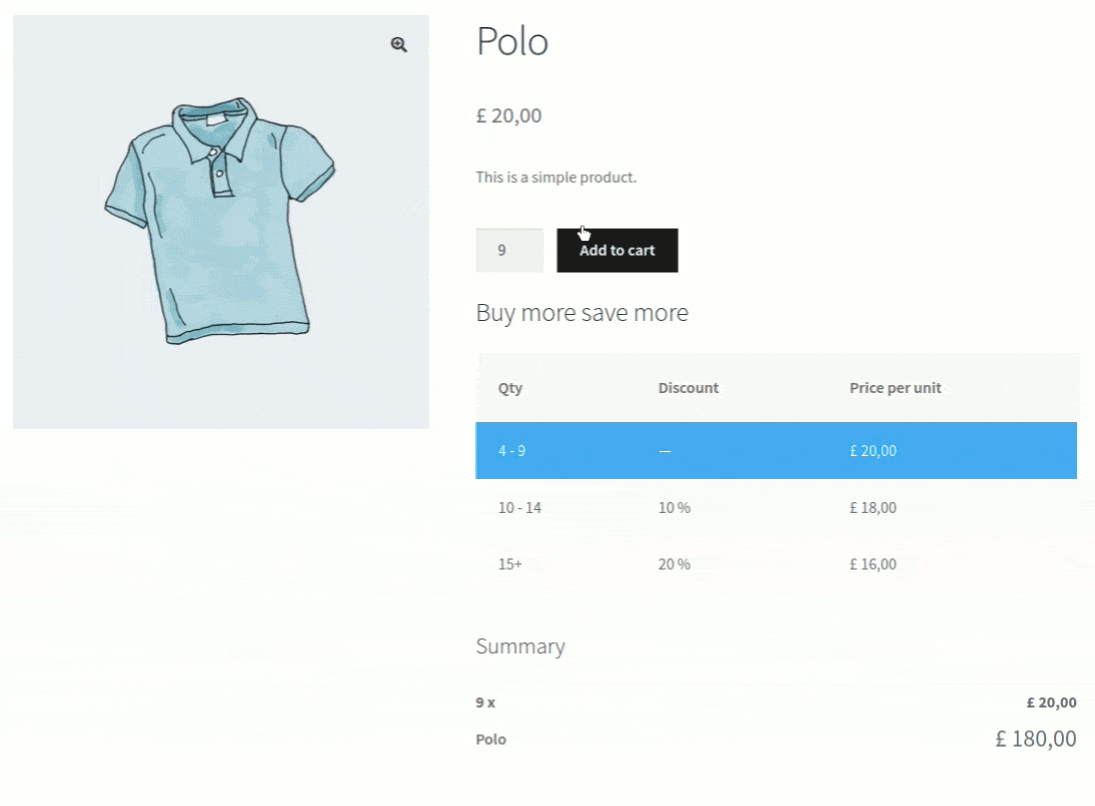Select the 10 - 14 quantity tier
1095x806 pixels.
click(520, 508)
